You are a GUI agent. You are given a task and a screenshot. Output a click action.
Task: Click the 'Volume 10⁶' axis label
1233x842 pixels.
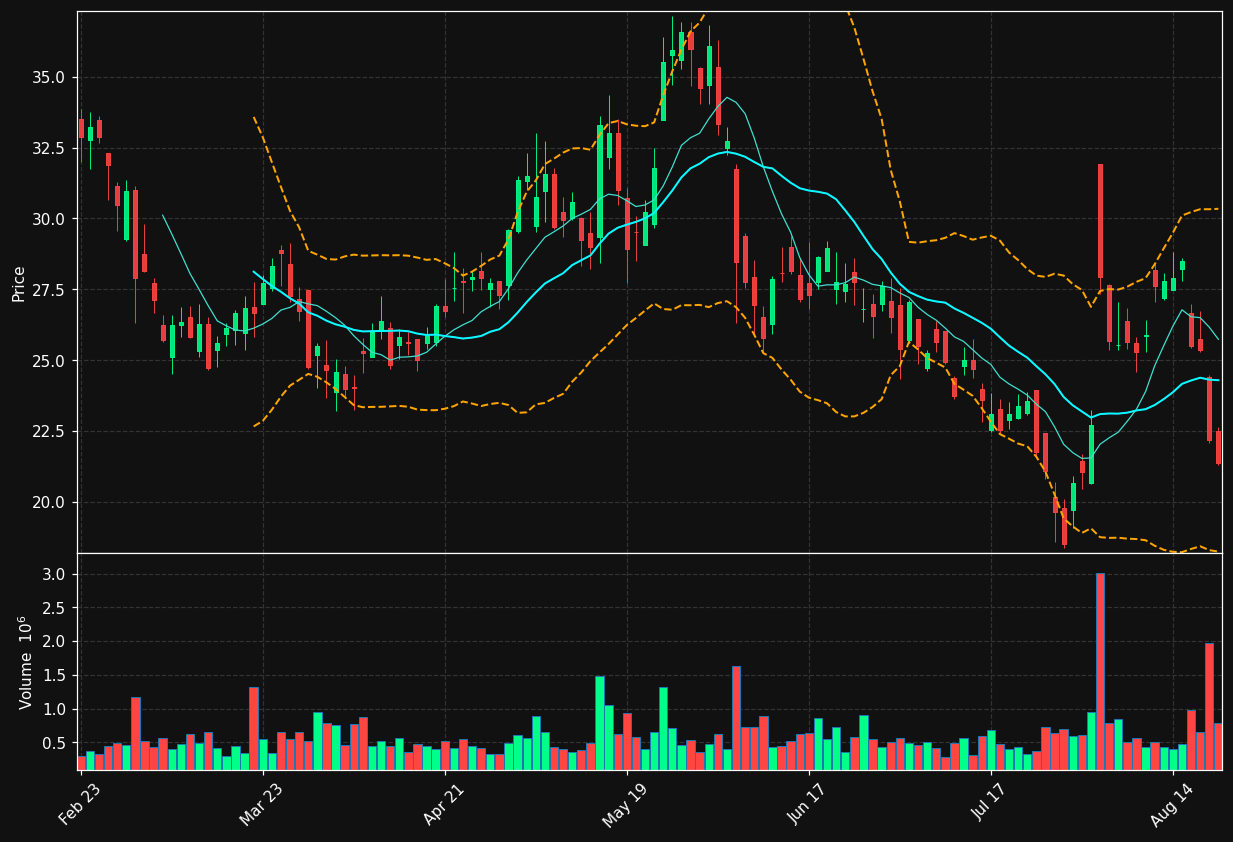tap(23, 663)
